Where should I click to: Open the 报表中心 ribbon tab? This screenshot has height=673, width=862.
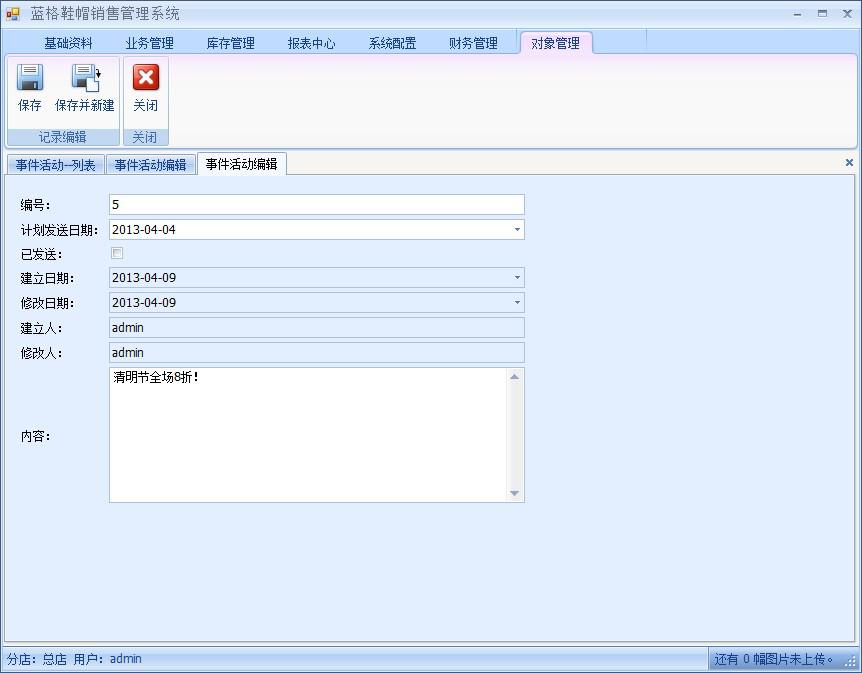[x=311, y=43]
